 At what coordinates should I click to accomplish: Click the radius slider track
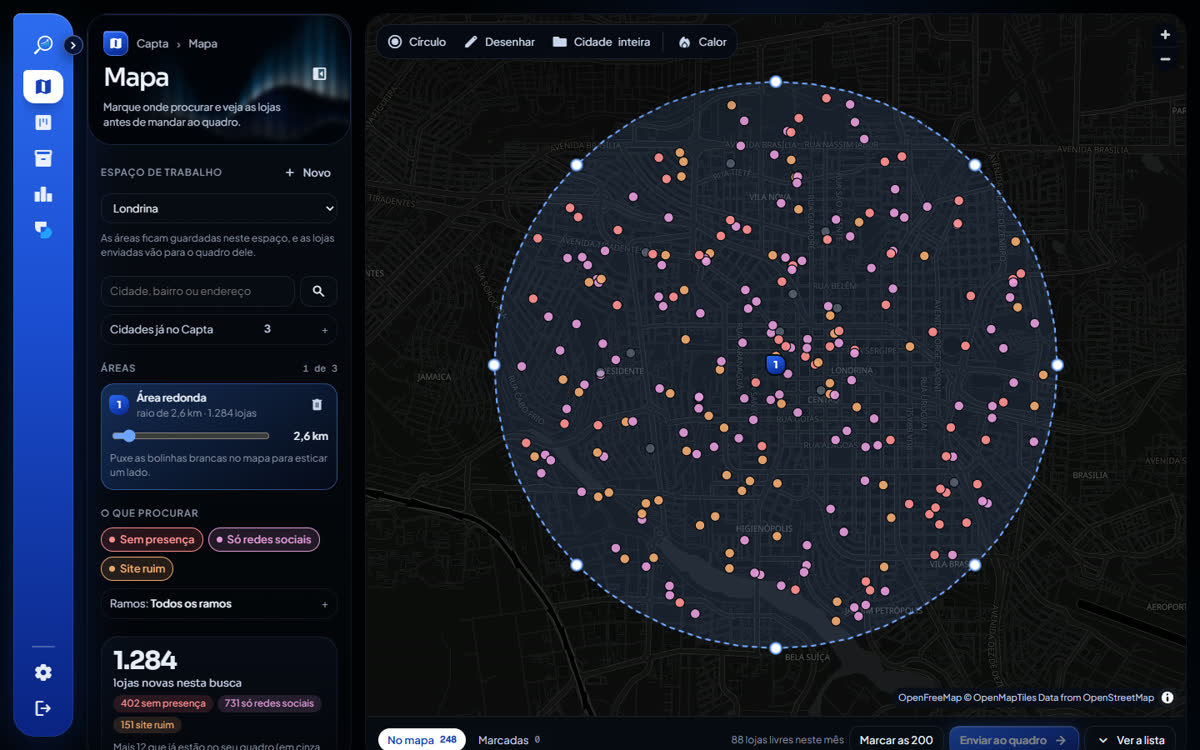click(x=191, y=436)
